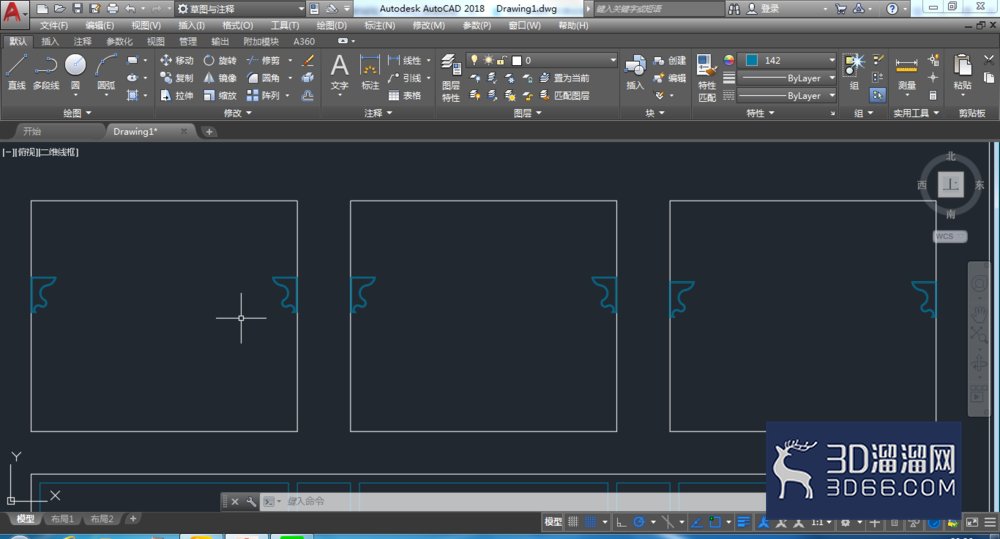
Task: Click the Copy (复制) tool
Action: coord(177,78)
